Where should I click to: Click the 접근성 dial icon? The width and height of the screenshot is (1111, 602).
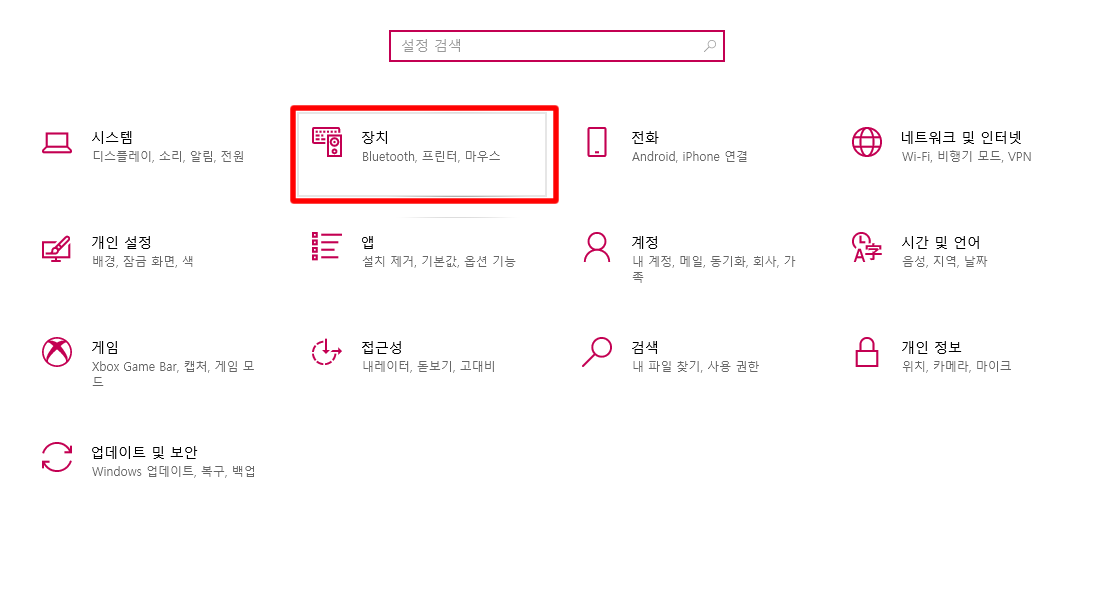point(327,352)
